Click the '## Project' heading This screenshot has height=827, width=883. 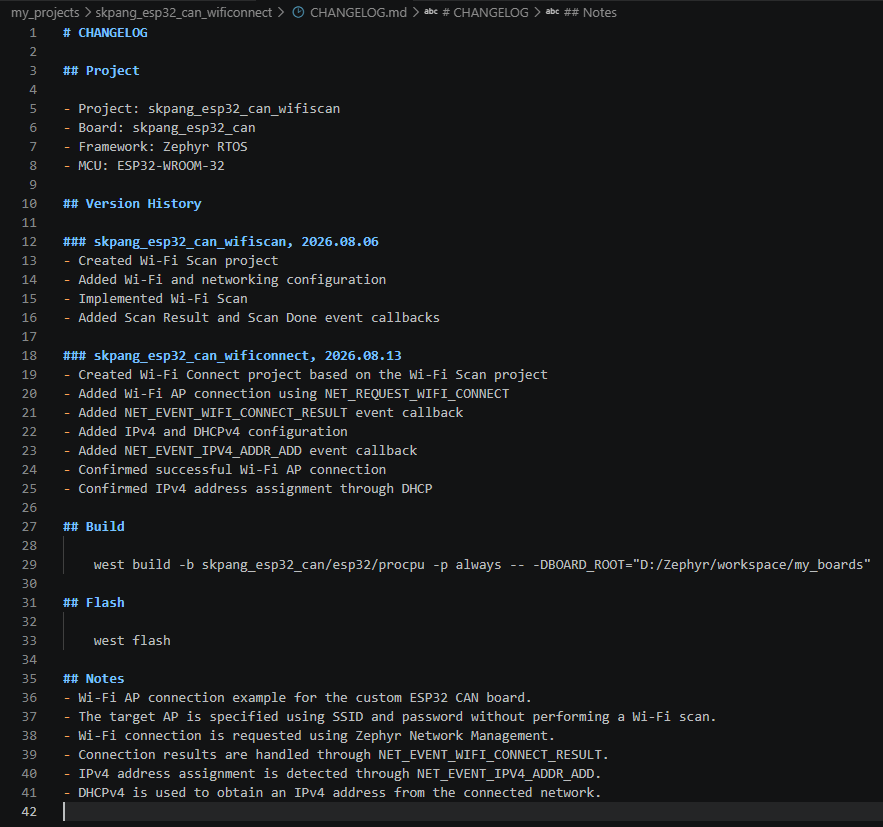tap(101, 70)
